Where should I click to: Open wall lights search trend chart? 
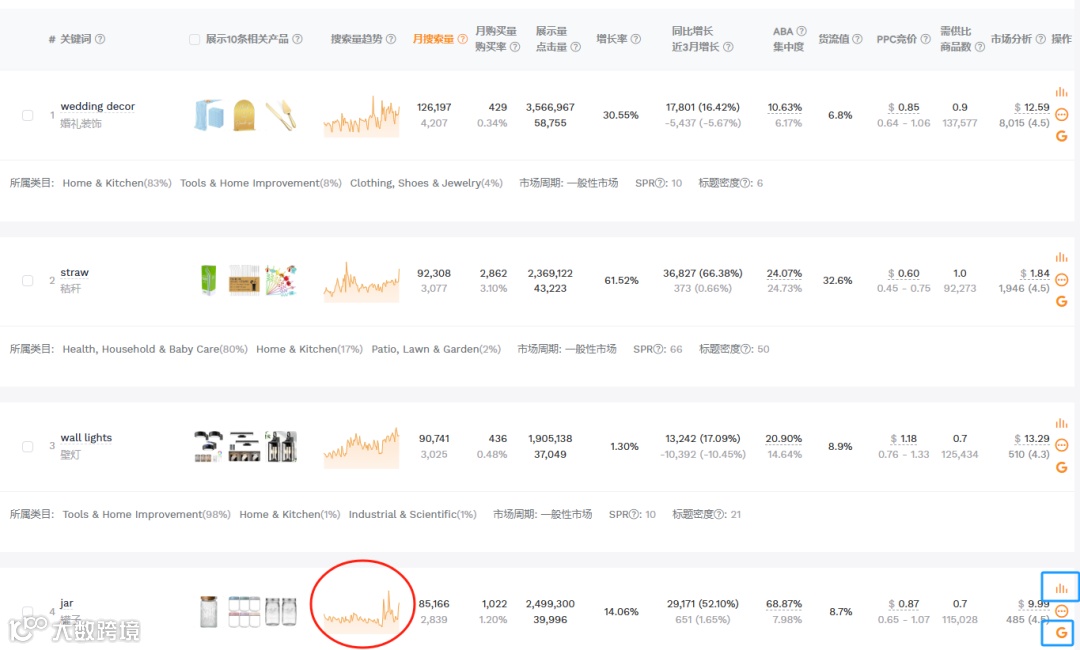pyautogui.click(x=362, y=447)
